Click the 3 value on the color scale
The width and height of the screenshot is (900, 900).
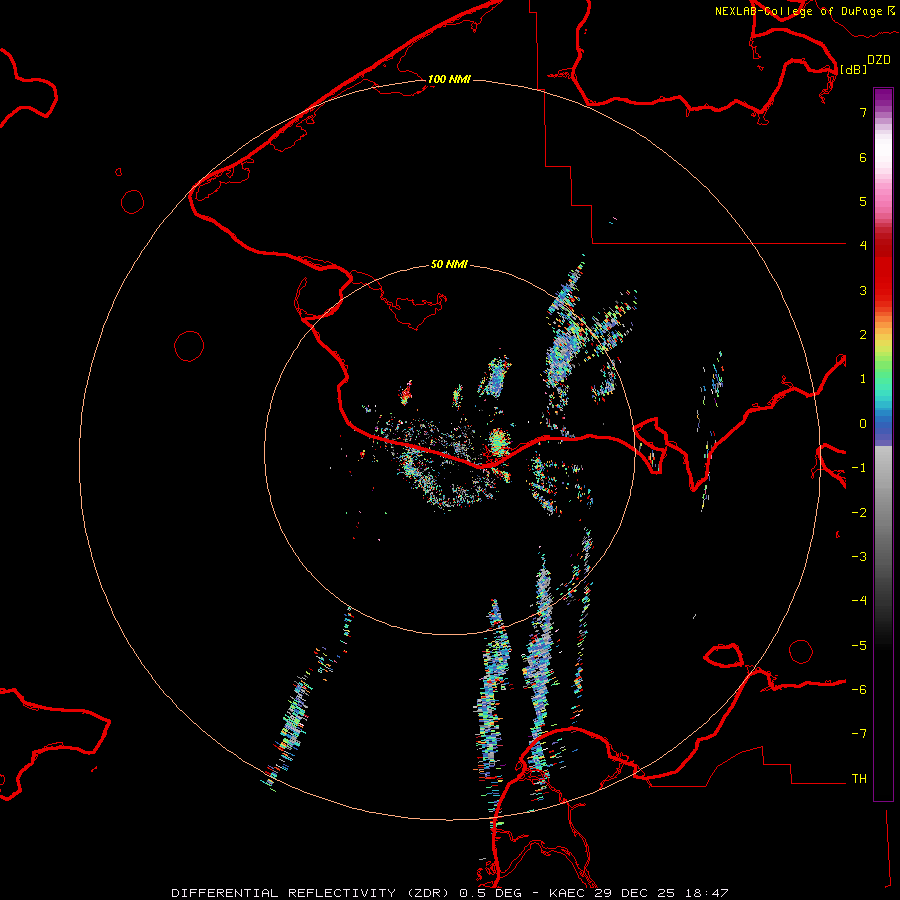point(863,290)
